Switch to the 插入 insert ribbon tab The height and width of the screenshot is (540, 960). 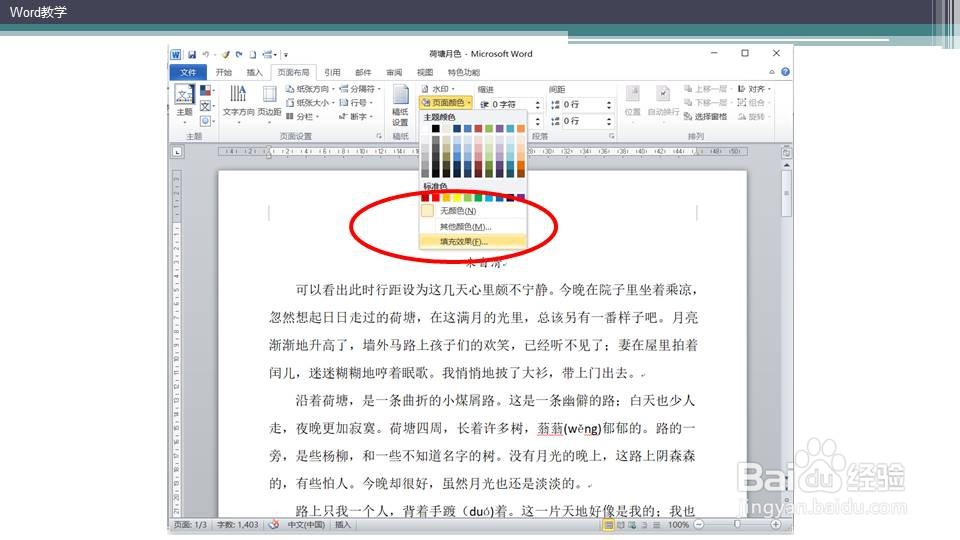coord(254,72)
